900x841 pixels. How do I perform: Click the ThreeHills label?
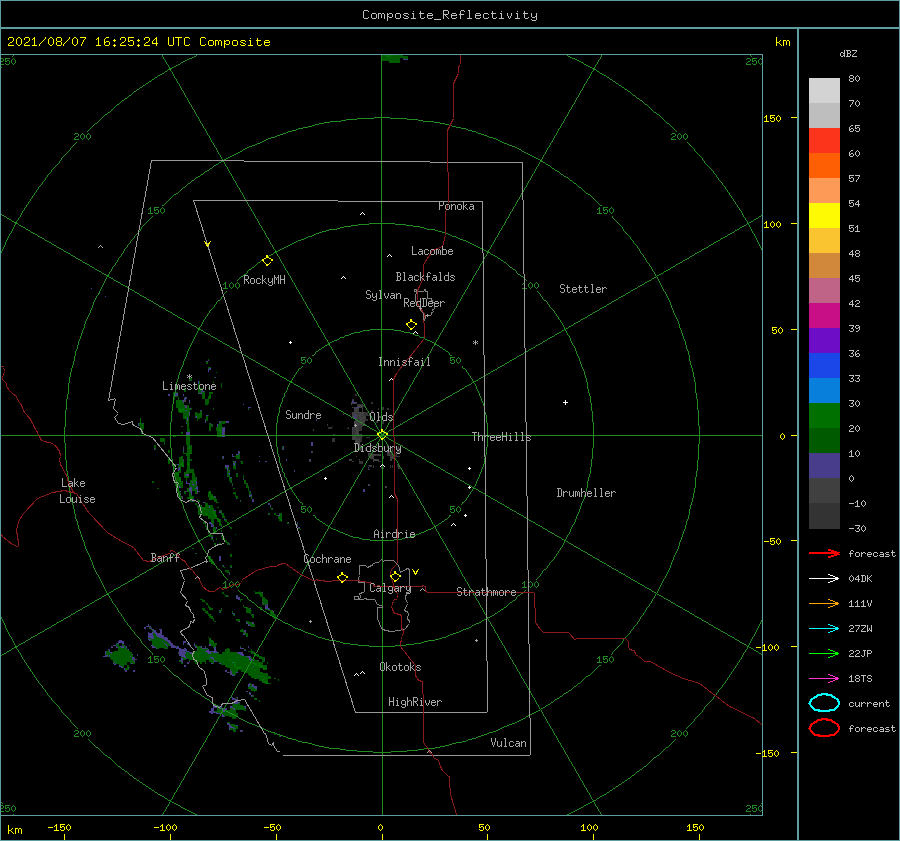click(501, 437)
